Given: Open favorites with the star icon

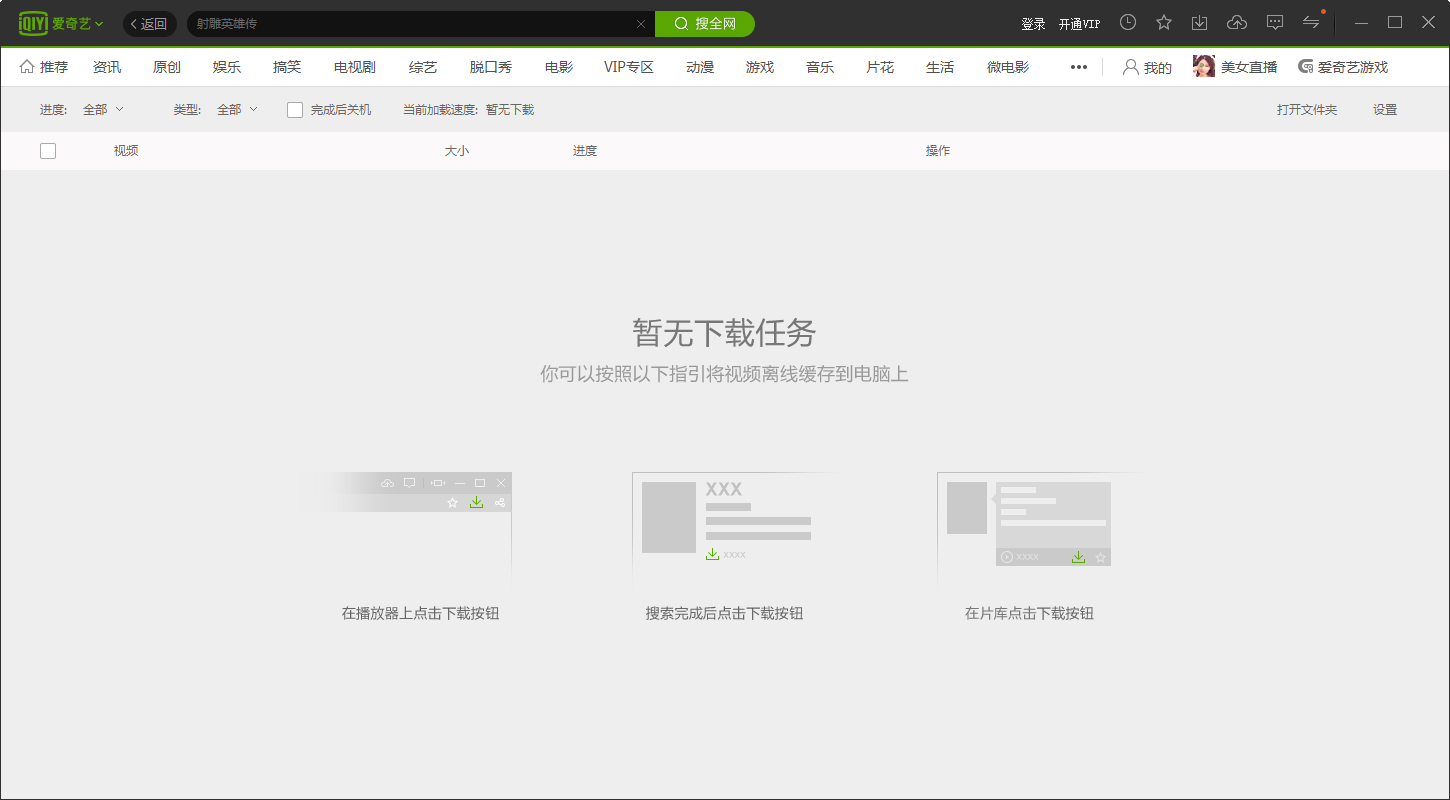Looking at the screenshot, I should (1164, 21).
